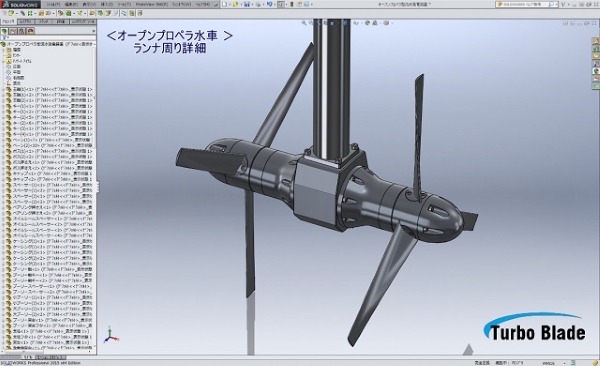
Task: Click the Edit Appearance color sphere icon
Action: 367,23
